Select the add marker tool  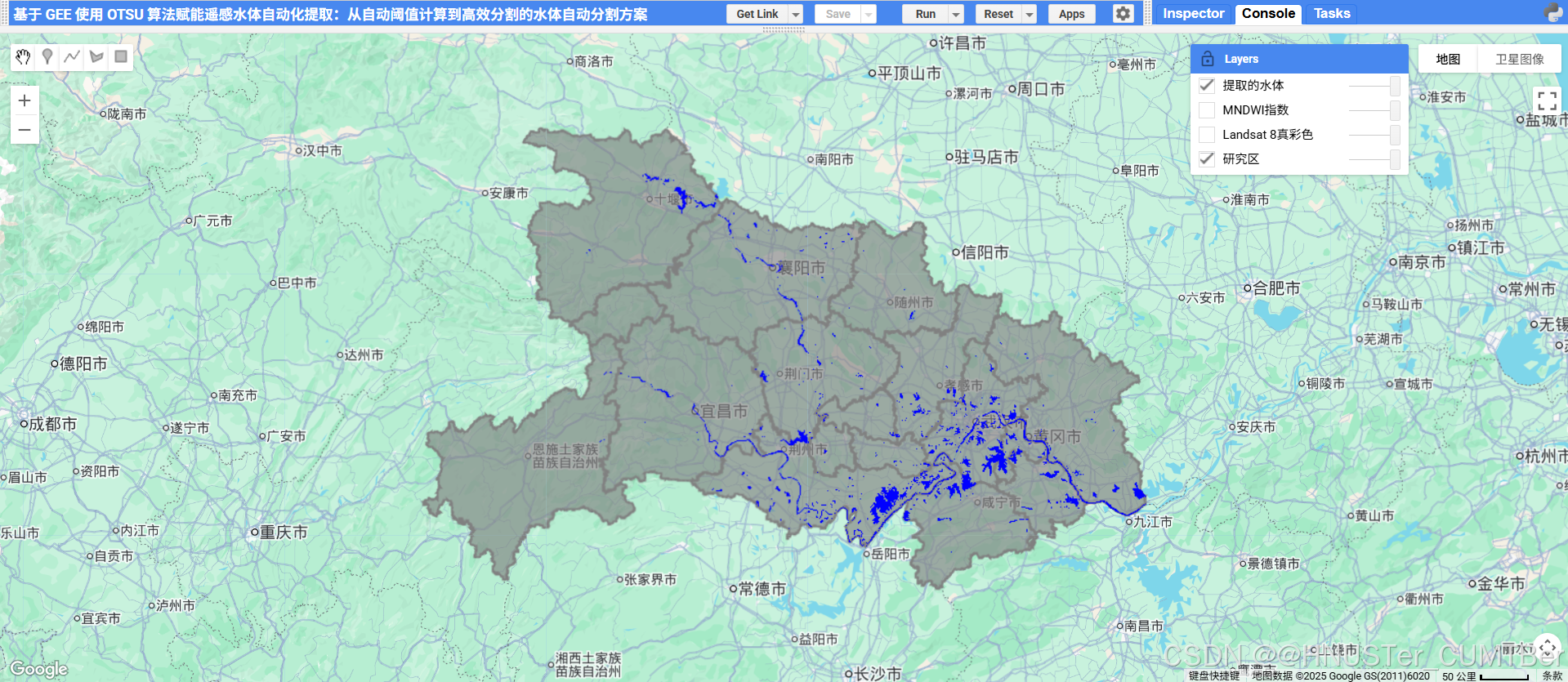(47, 56)
